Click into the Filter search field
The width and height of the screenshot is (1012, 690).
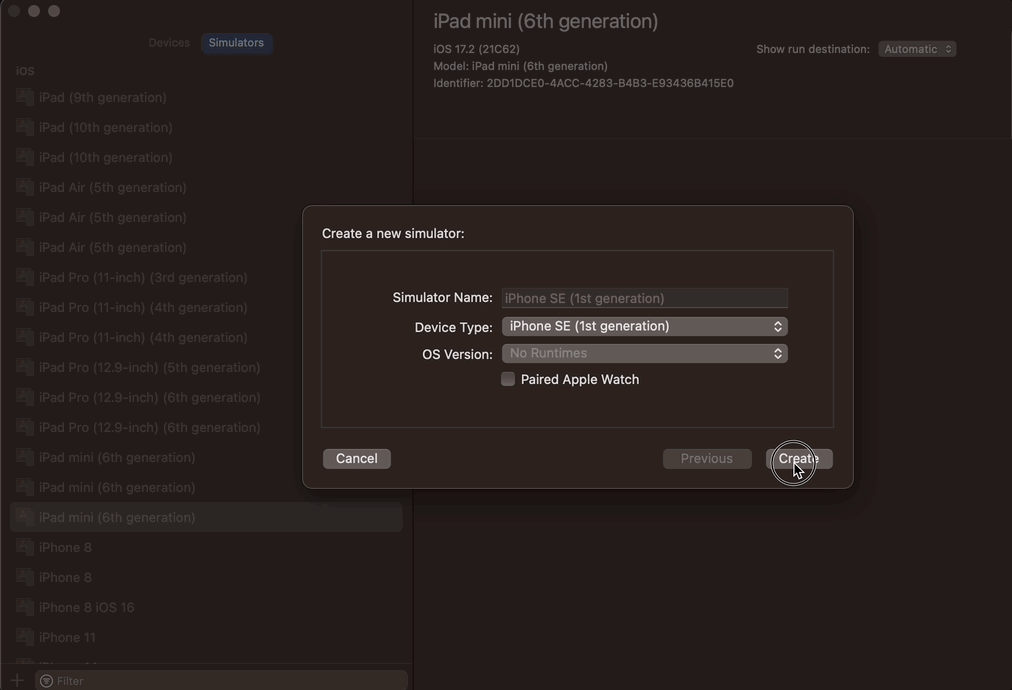pos(221,681)
